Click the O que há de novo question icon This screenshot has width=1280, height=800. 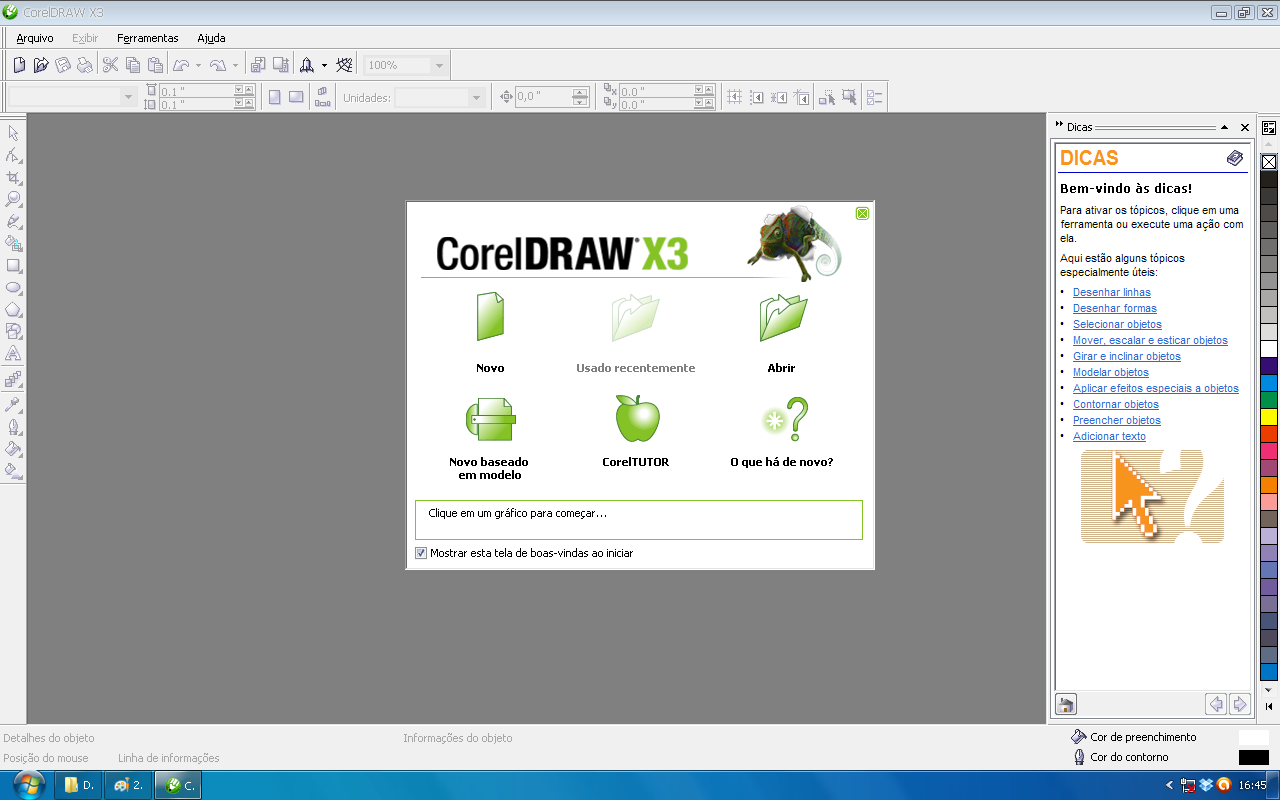785,419
